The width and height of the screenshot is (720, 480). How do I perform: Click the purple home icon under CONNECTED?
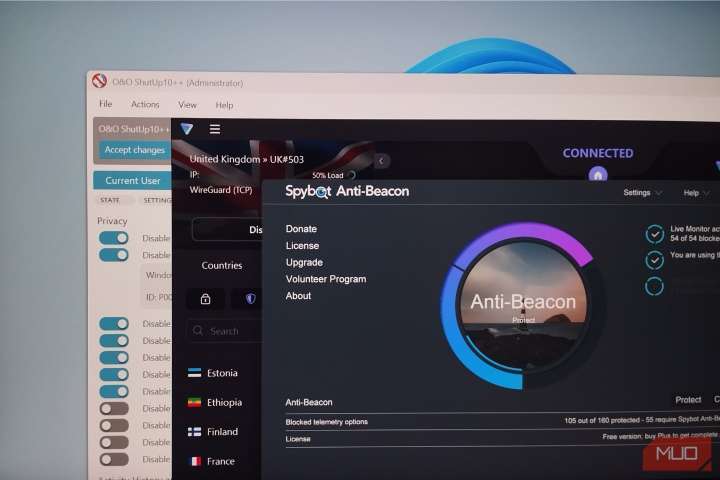[x=598, y=175]
